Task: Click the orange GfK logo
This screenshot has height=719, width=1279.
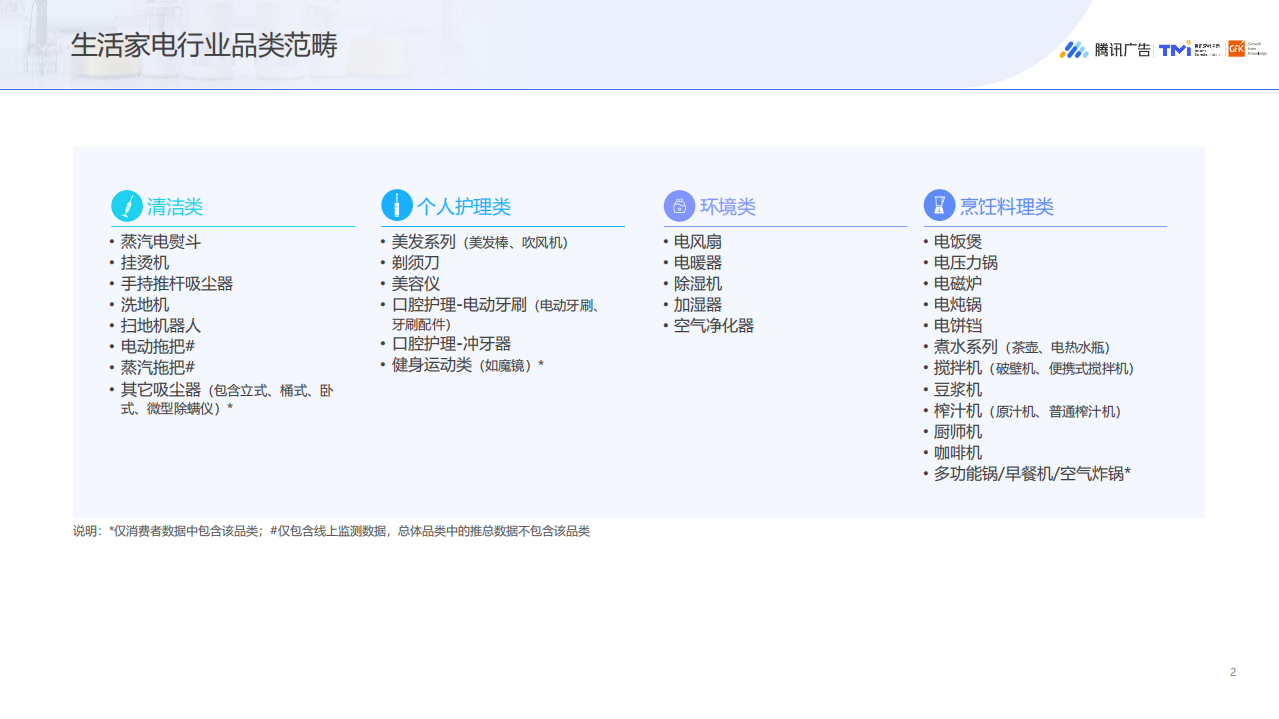Action: pyautogui.click(x=1236, y=46)
